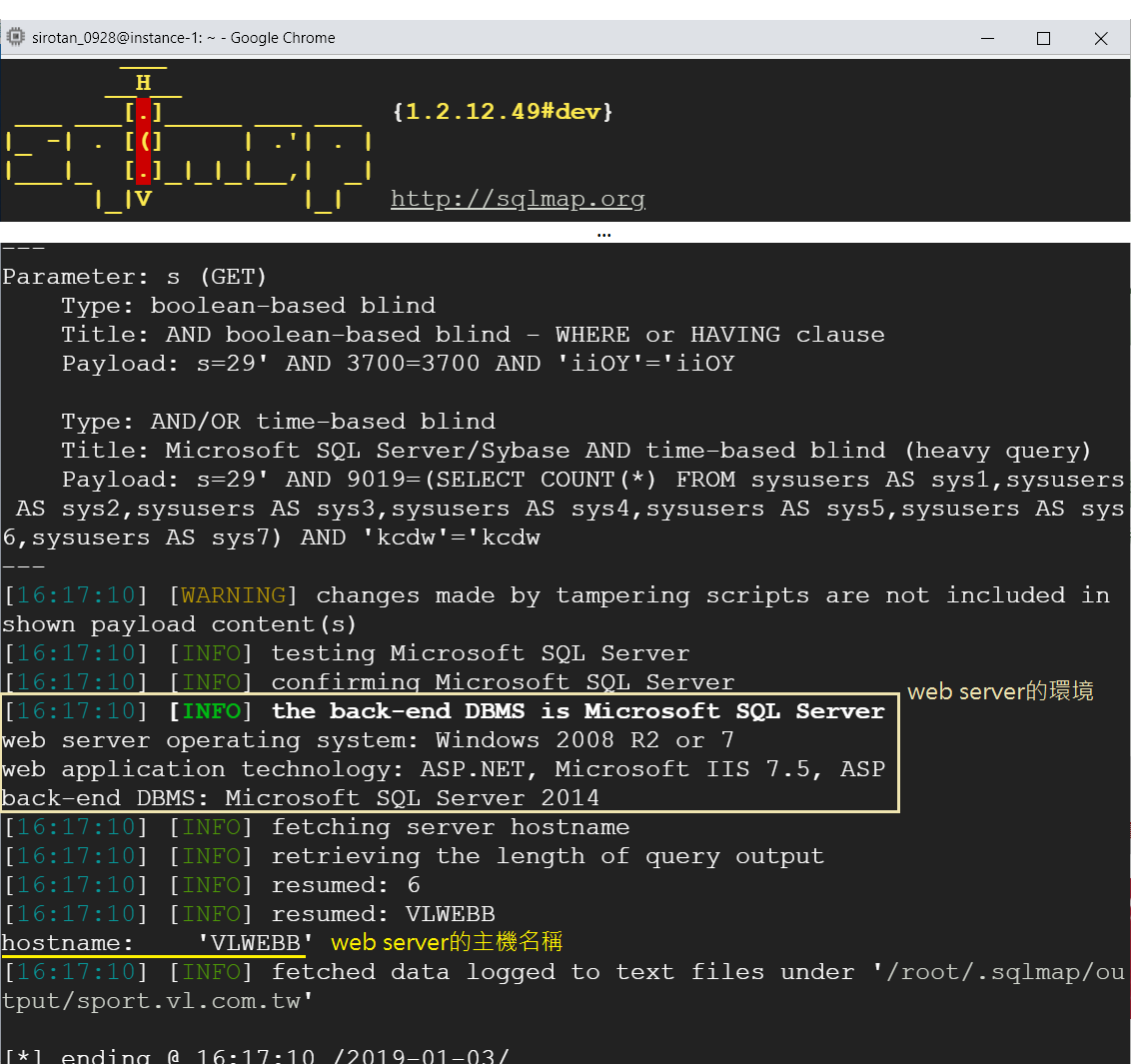Click the 'tput/sport.vl.com.tw' path text

coord(157,1001)
